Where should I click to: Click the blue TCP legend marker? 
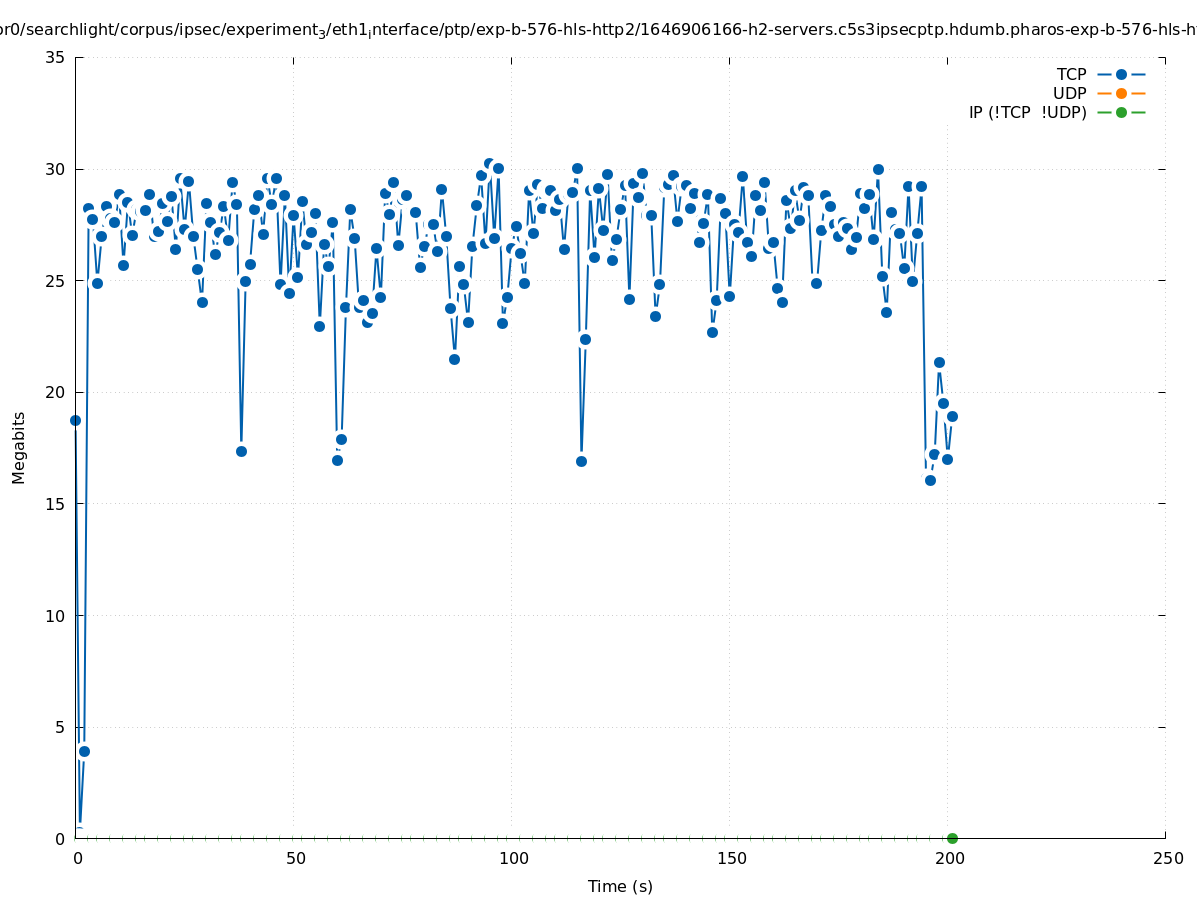coord(1121,74)
